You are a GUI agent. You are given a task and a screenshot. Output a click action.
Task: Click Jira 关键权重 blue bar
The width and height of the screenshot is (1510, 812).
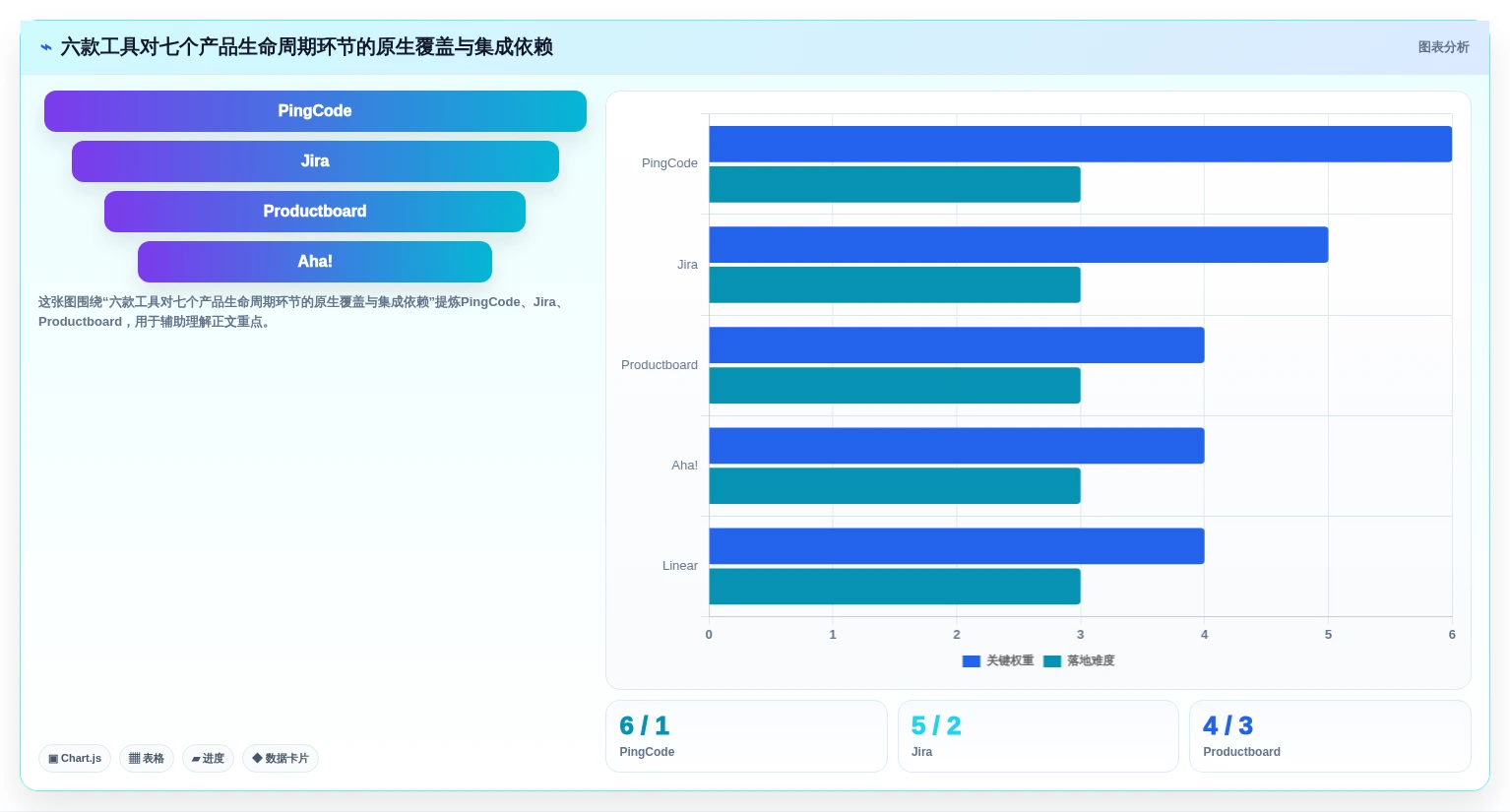click(1019, 245)
